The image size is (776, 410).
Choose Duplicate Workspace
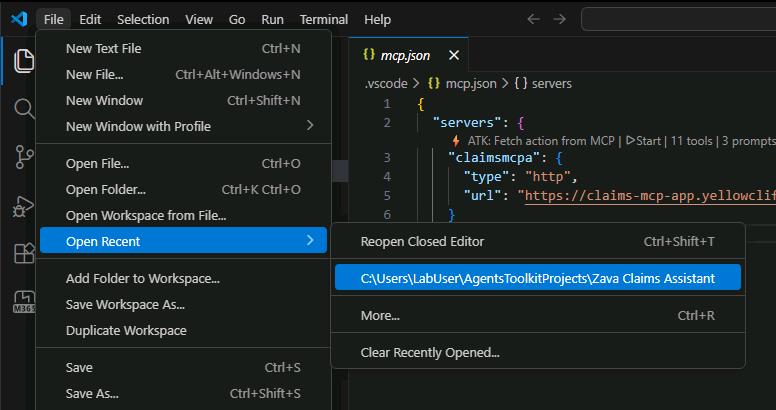[x=183, y=330]
